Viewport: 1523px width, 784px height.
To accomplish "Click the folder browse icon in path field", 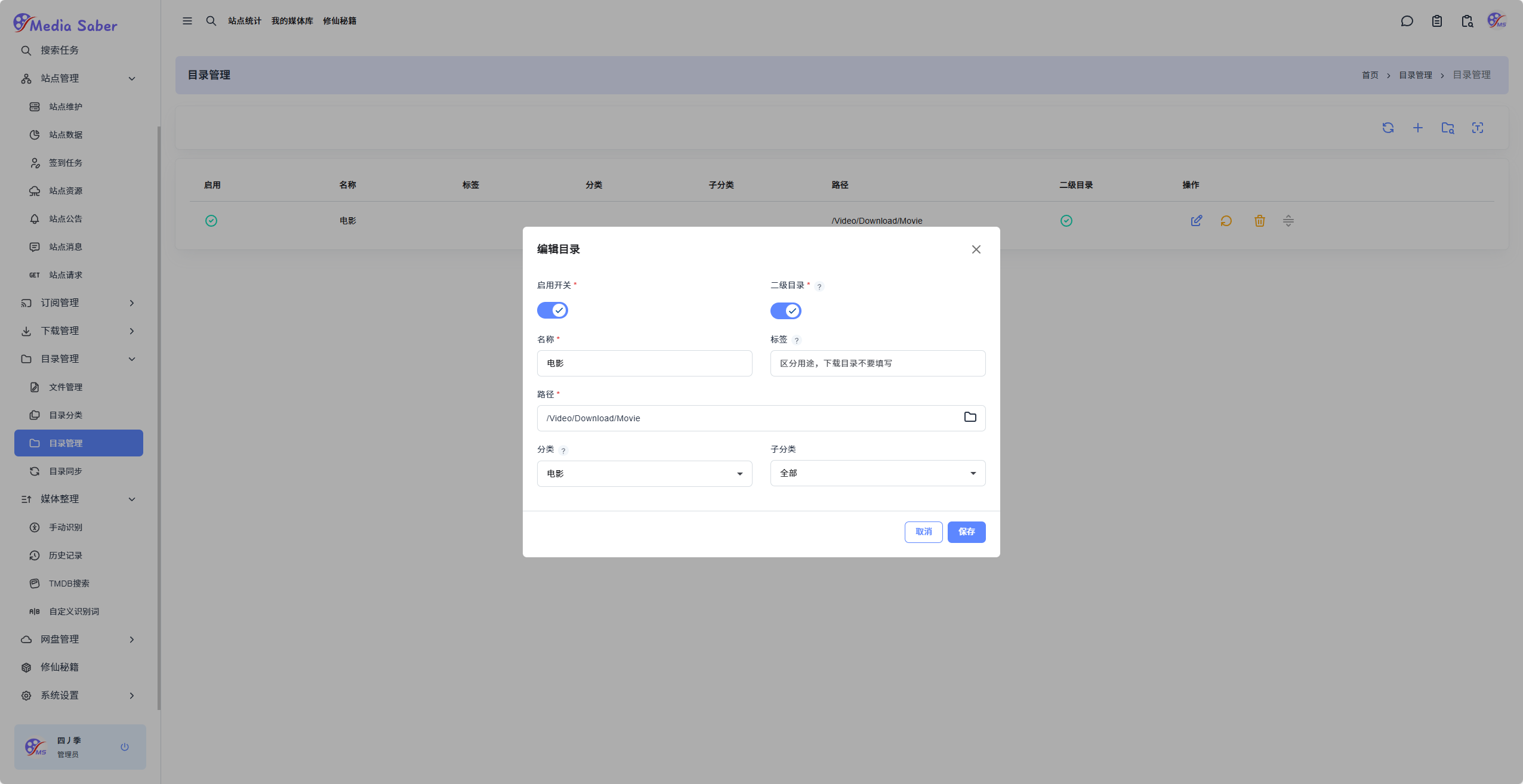I will click(x=970, y=417).
